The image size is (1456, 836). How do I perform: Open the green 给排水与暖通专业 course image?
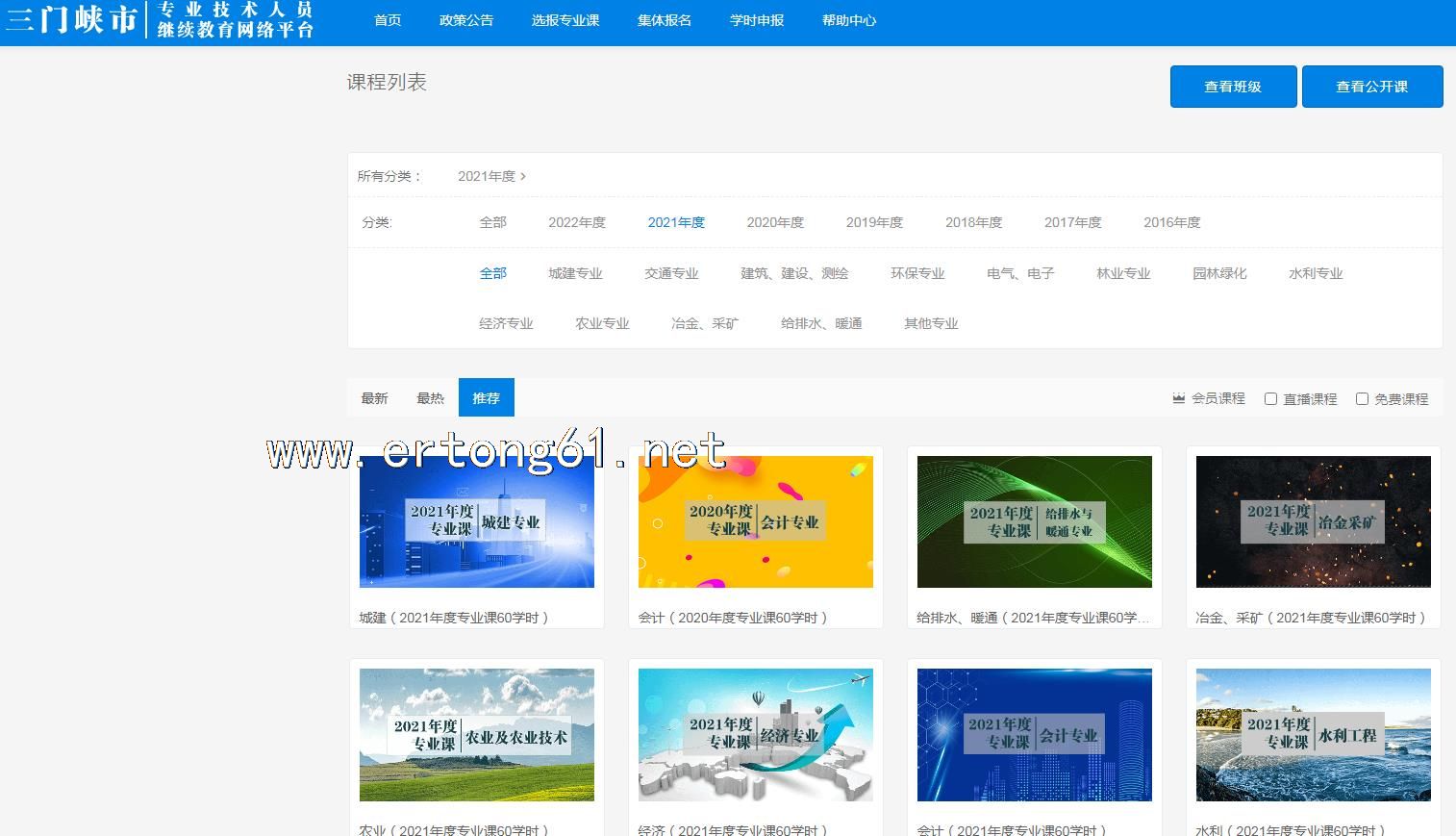(1034, 521)
